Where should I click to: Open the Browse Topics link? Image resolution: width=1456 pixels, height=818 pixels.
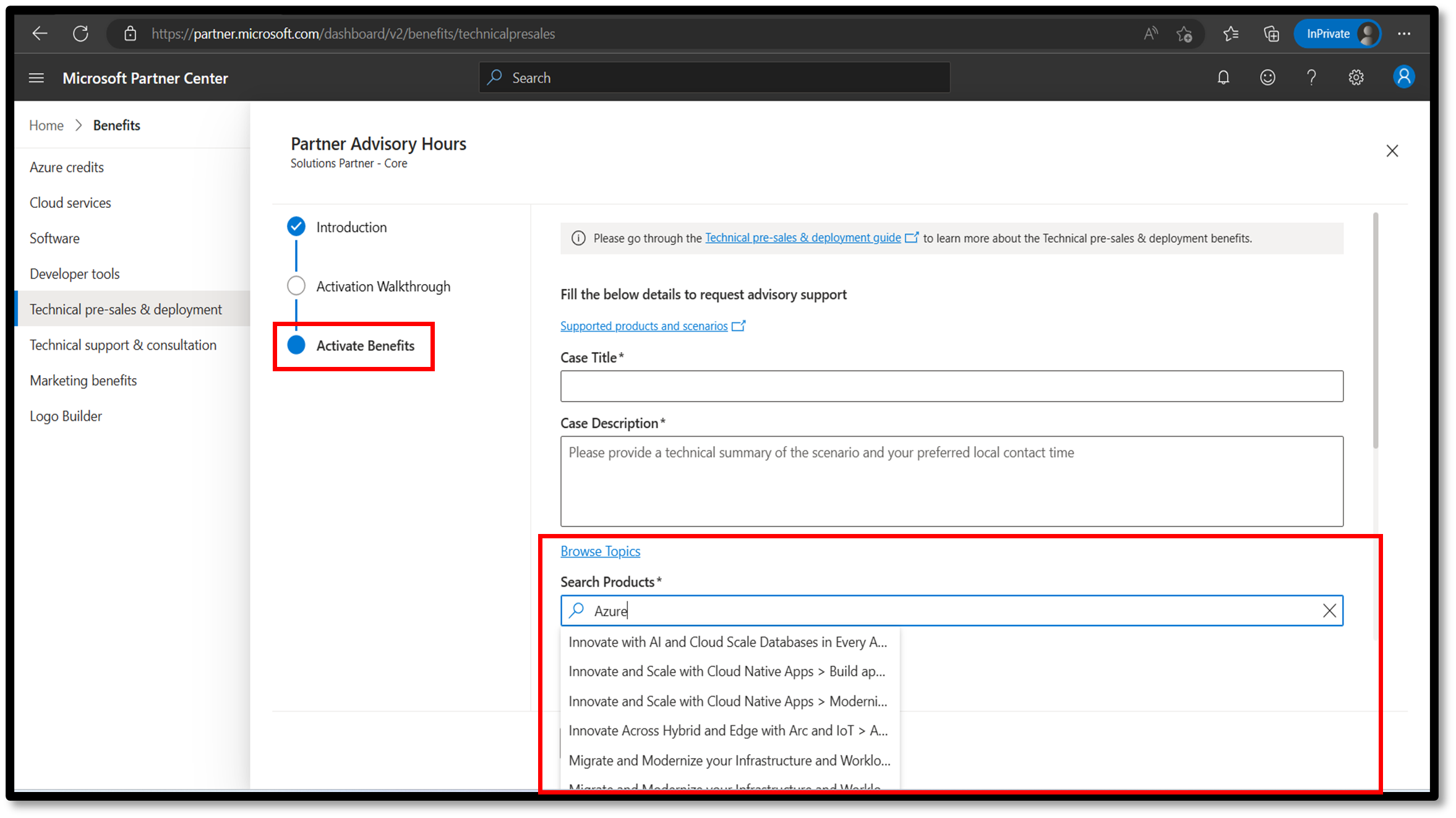coord(600,551)
